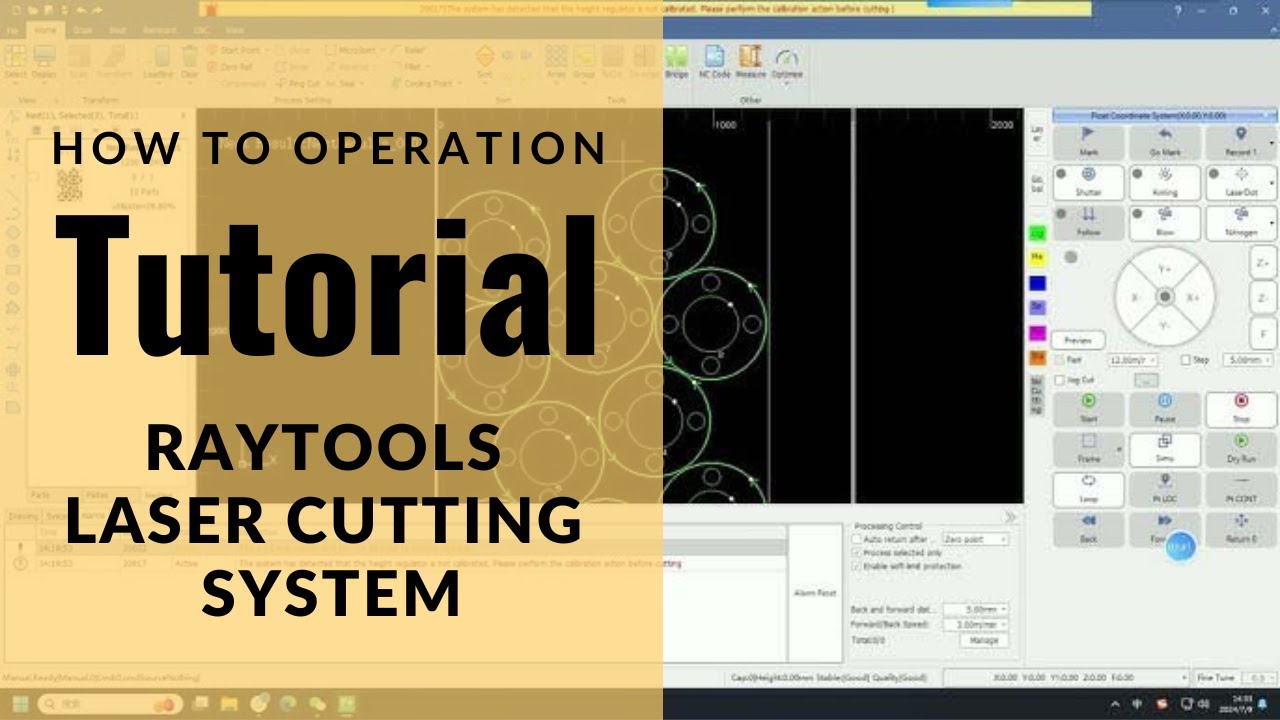Screen dimensions: 1280x720
Task: Check Auto return after processing
Action: (x=856, y=539)
